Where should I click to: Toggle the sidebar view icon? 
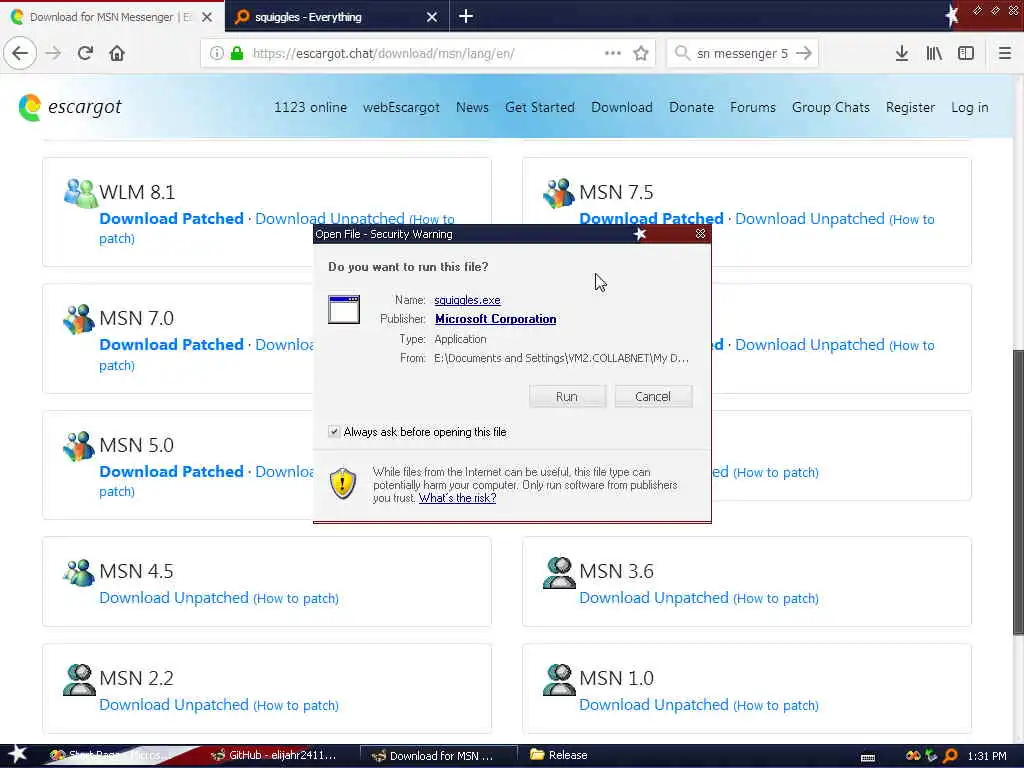pos(966,53)
